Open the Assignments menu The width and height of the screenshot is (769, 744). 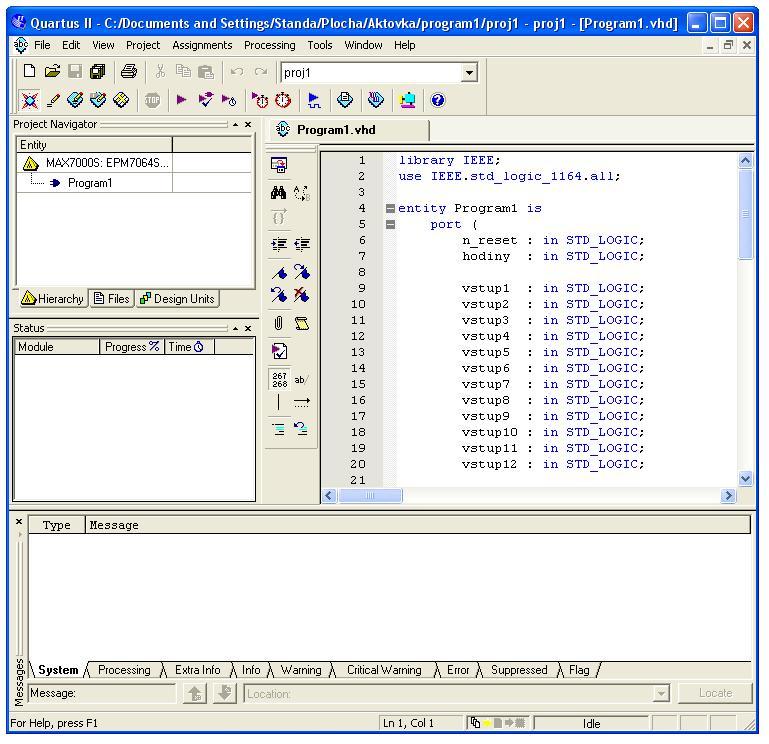(202, 45)
